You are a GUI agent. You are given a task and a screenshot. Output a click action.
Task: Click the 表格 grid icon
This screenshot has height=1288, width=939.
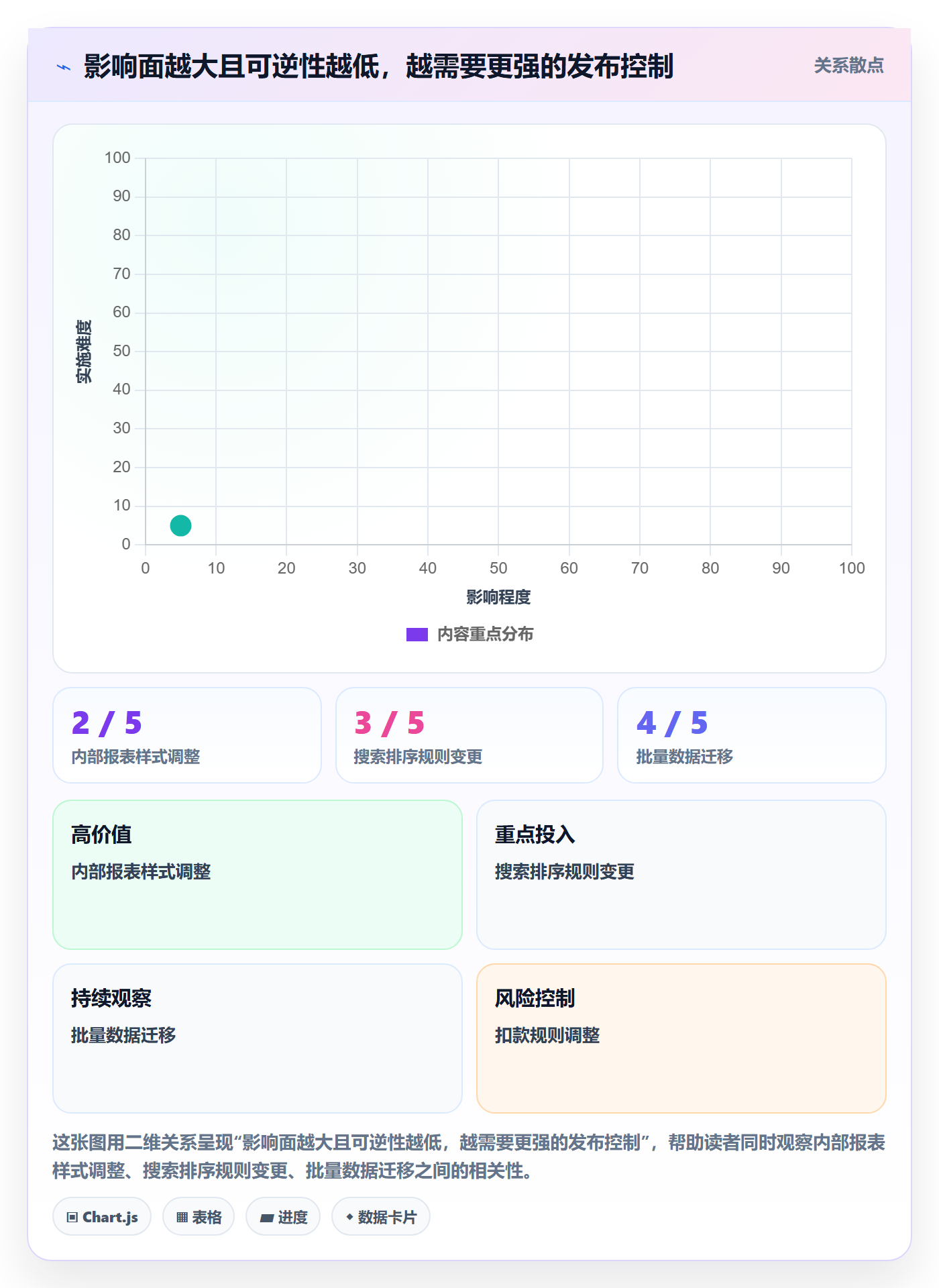tap(182, 1217)
